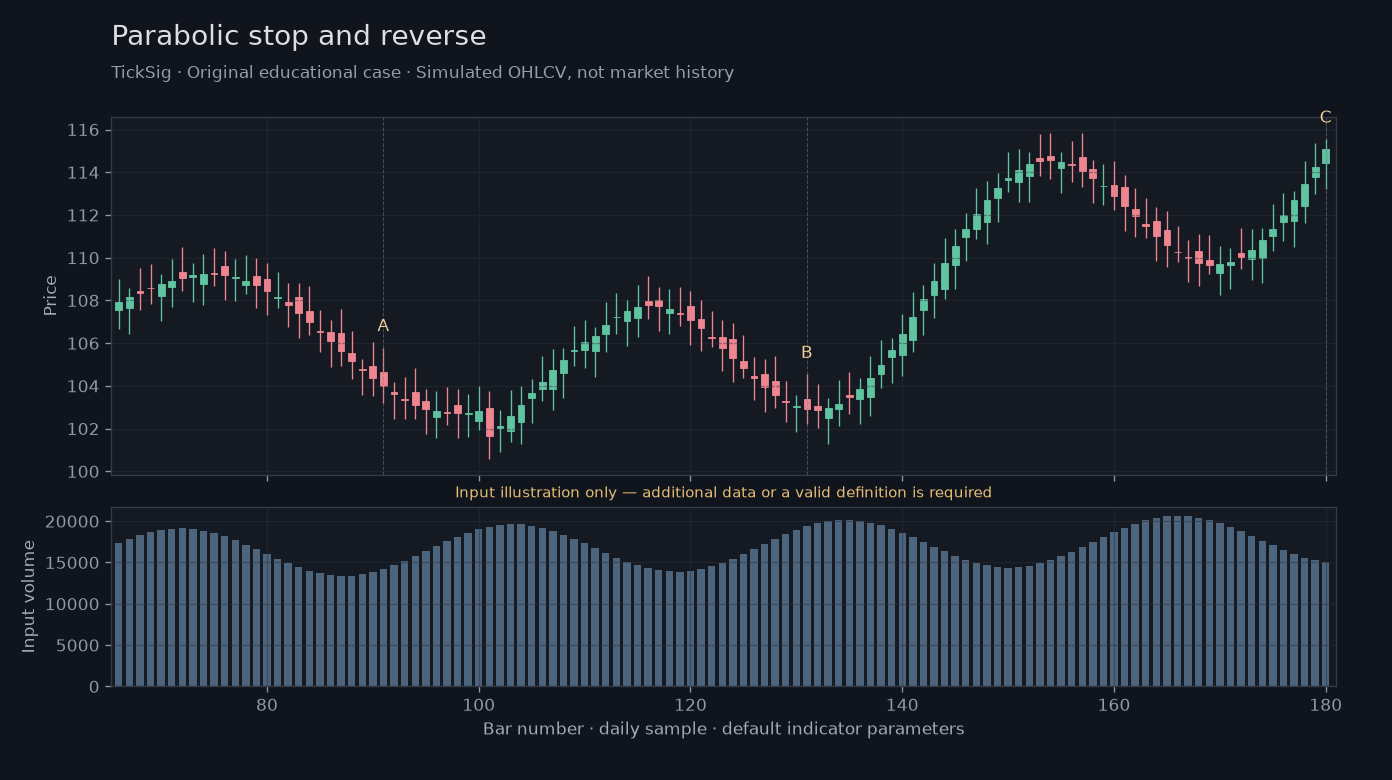Click the TickSig subtitle line under the title
The height and width of the screenshot is (780, 1392).
[422, 73]
